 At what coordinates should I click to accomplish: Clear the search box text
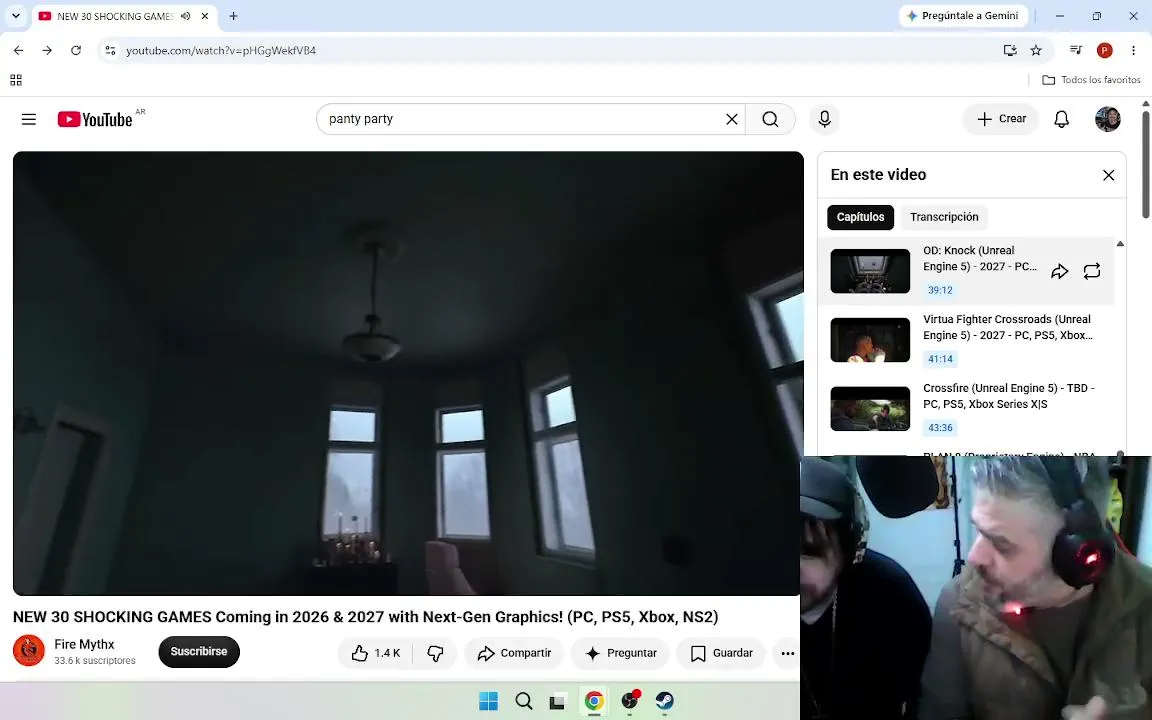[732, 119]
